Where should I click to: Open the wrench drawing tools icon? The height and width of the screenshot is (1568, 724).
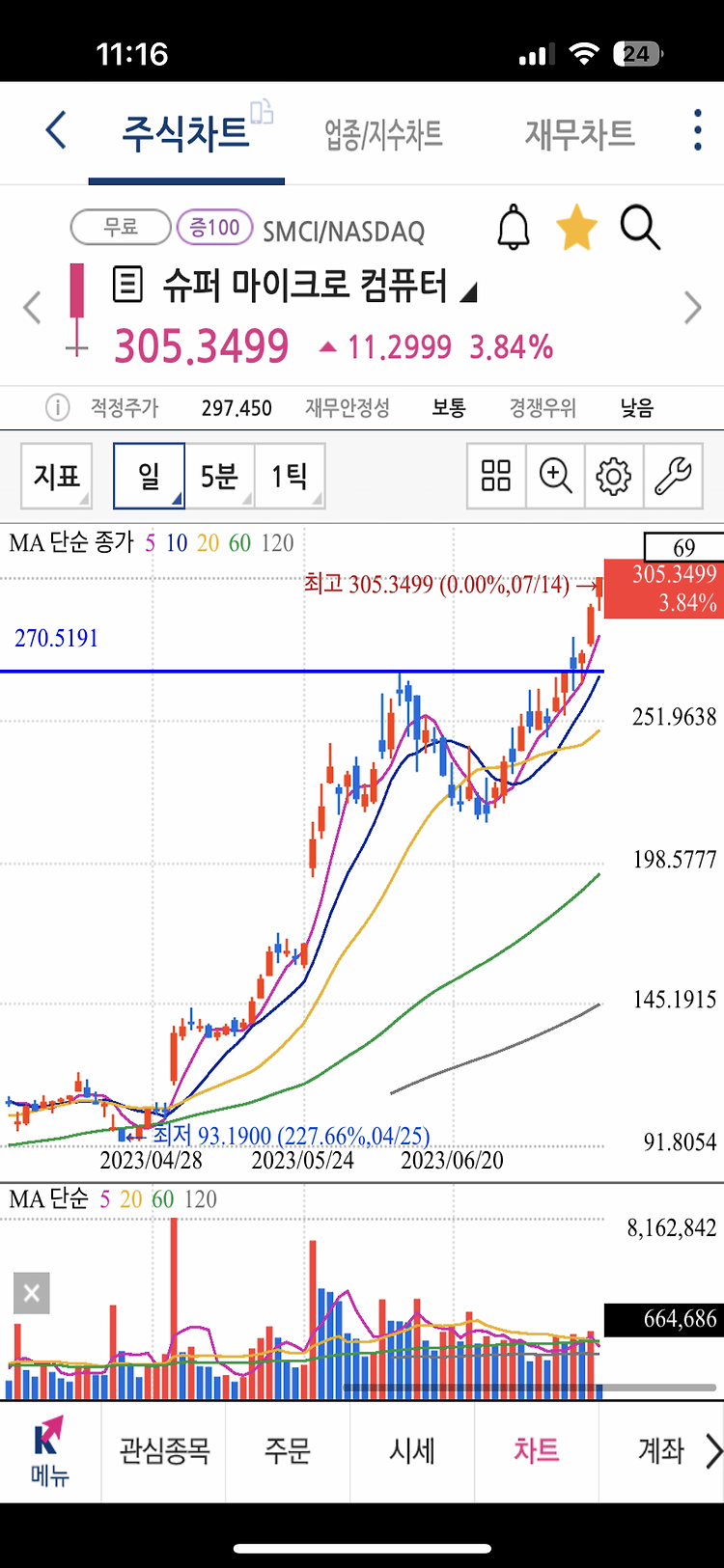tap(673, 476)
